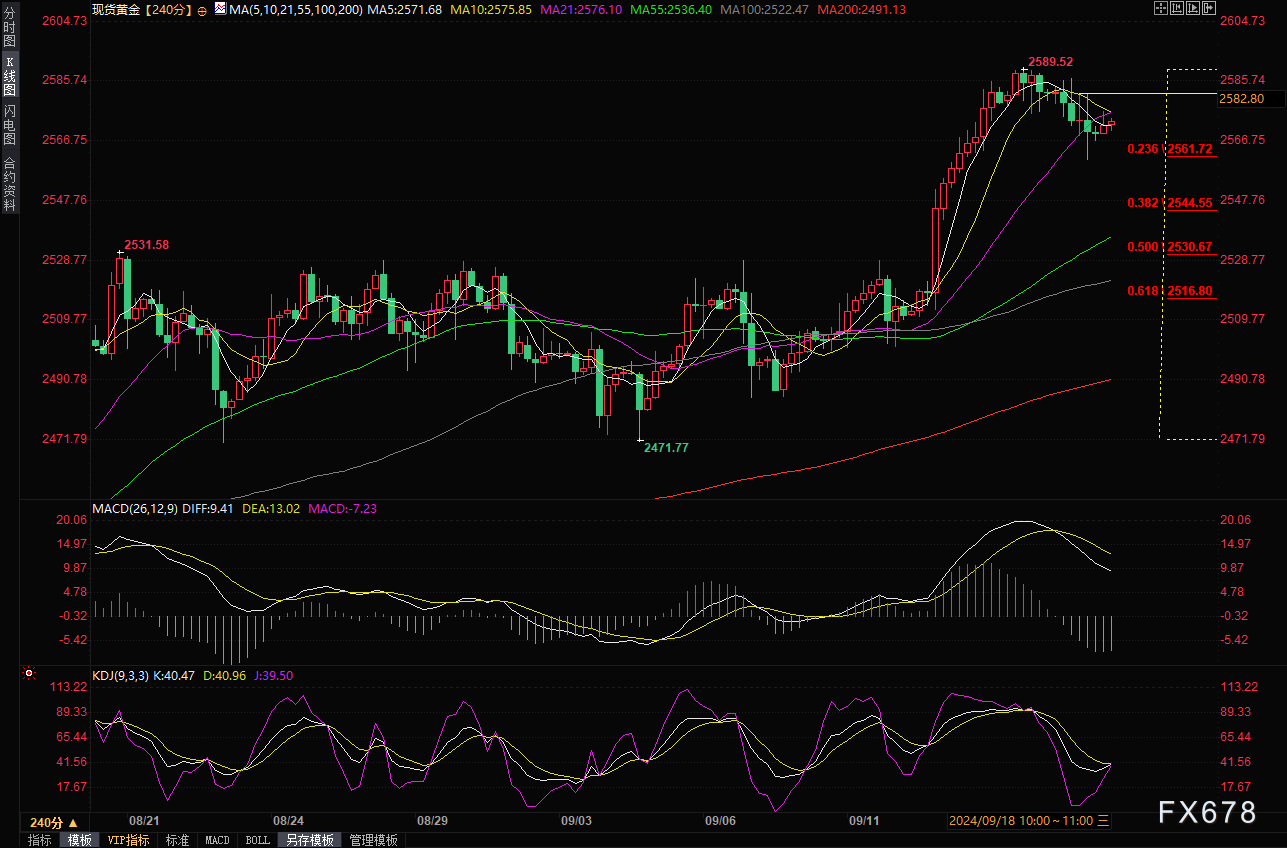The width and height of the screenshot is (1287, 848).
Task: Apply the BOLL template
Action: pos(257,840)
